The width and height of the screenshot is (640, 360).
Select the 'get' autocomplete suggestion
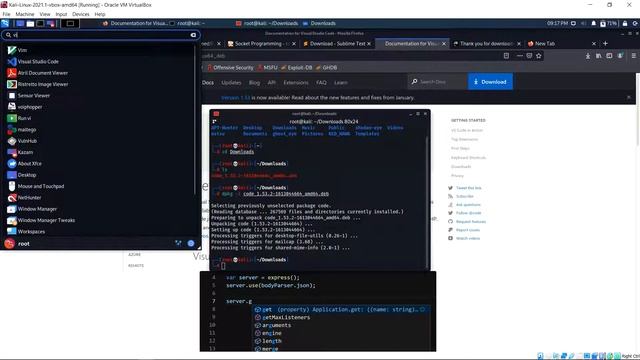click(x=341, y=309)
